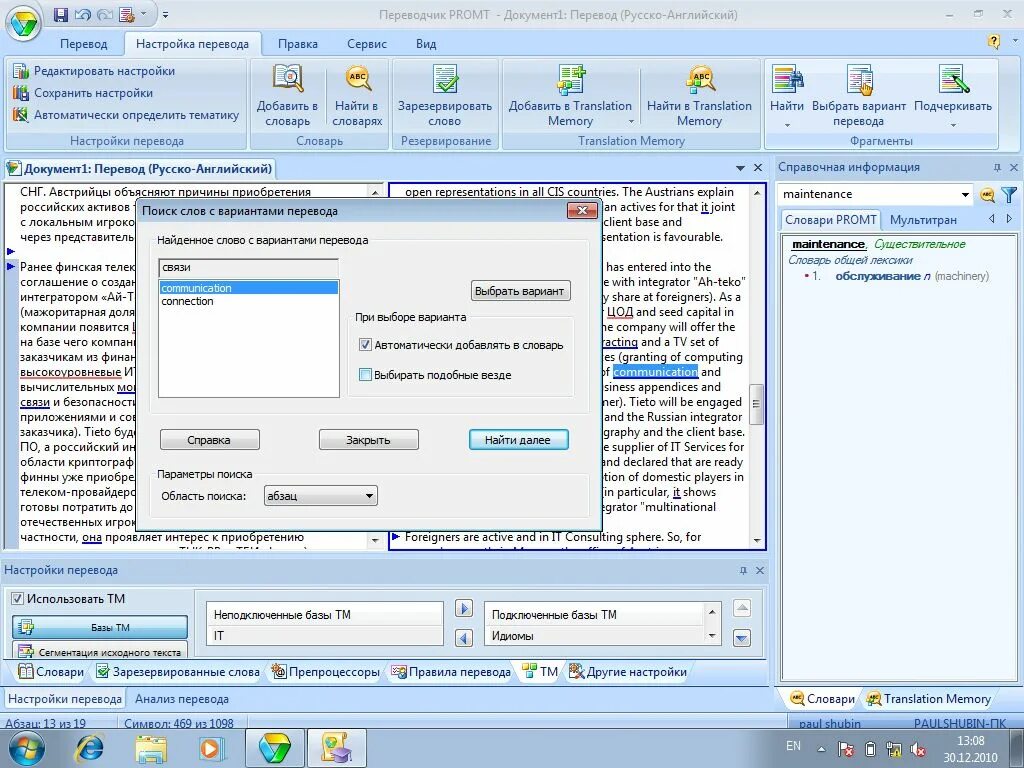Move connected TM base down
Viewport: 1024px width, 768px height.
click(742, 637)
